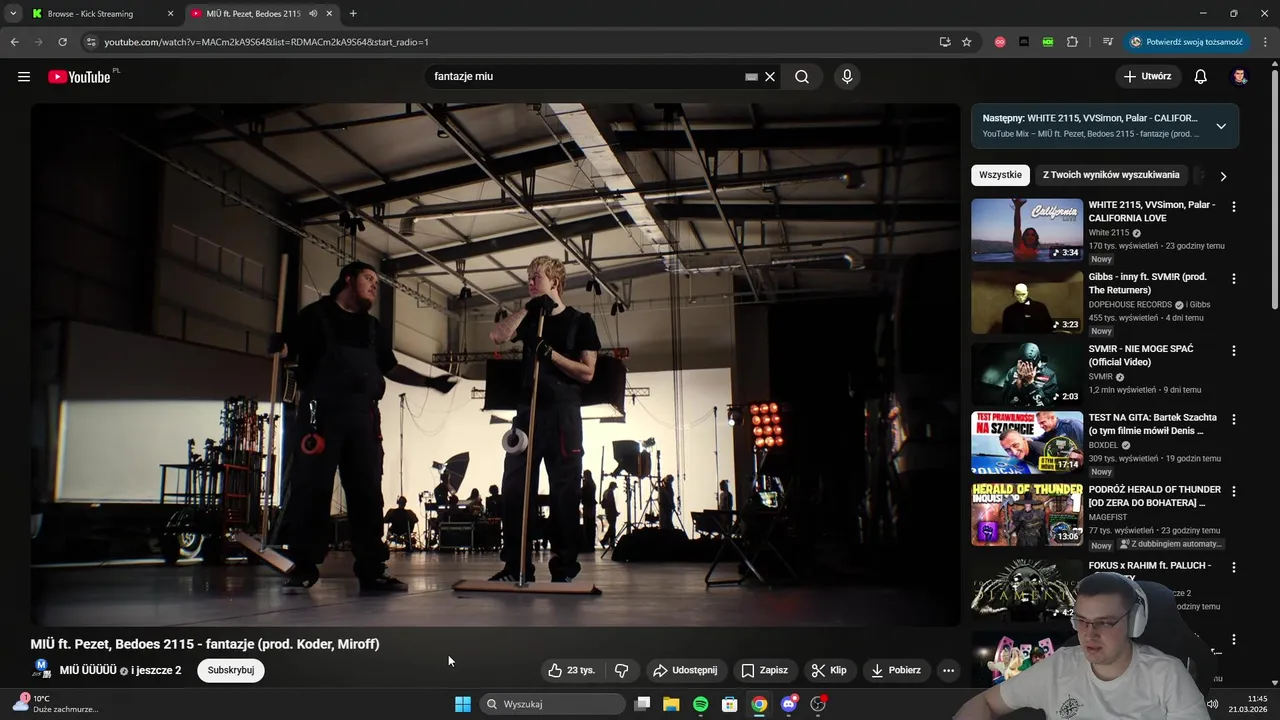1280x720 pixels.
Task: View site information icon in address bar
Action: coord(91,42)
